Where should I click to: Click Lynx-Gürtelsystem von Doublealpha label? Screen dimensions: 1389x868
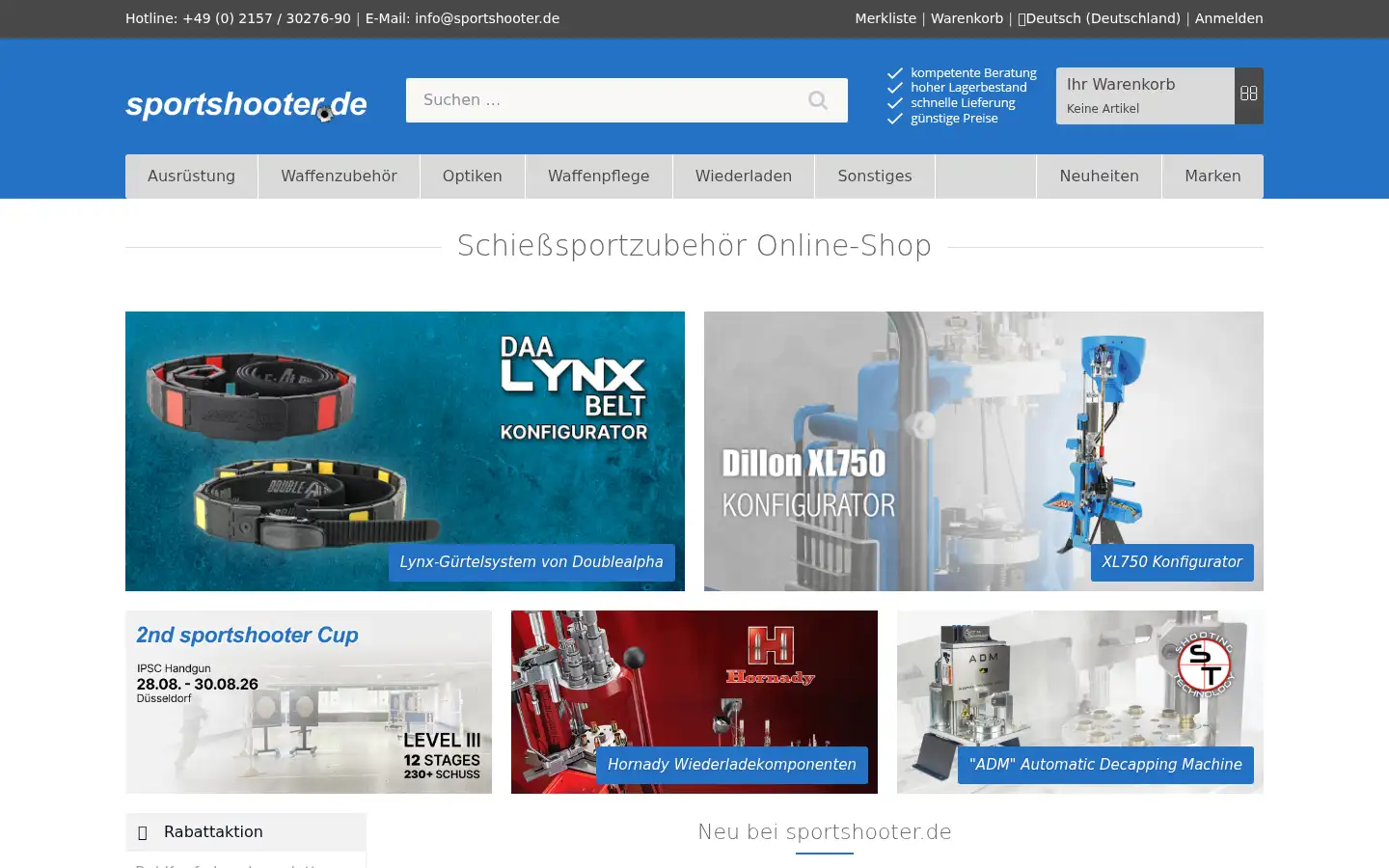(531, 562)
